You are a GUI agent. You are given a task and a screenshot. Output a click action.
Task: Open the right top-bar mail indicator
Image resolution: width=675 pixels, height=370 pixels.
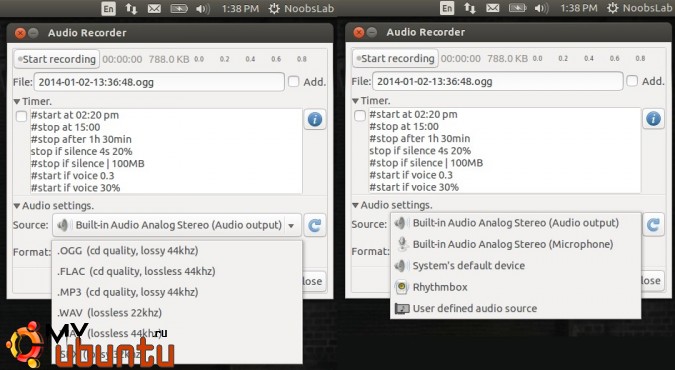(492, 8)
